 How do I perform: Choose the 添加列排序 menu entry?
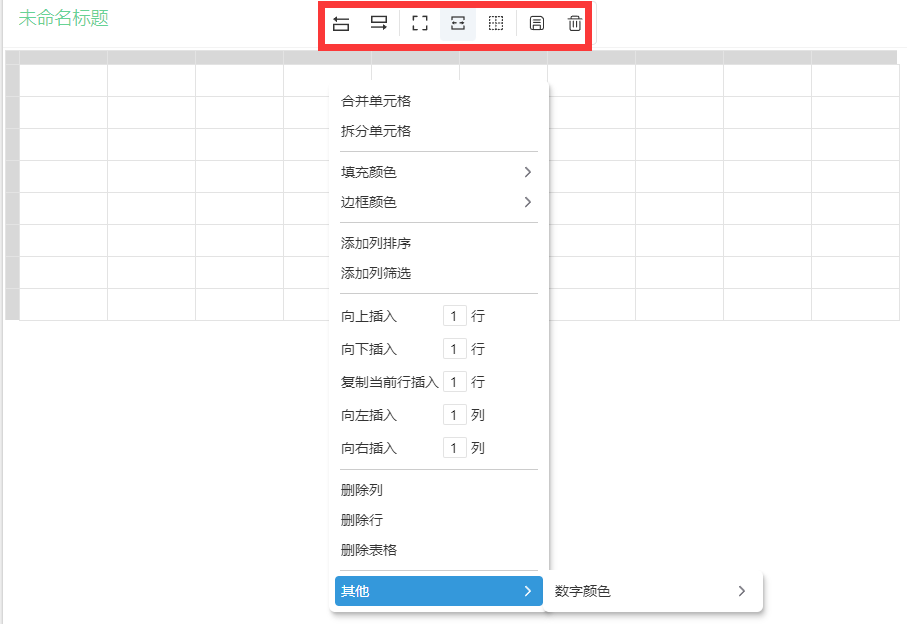(376, 243)
